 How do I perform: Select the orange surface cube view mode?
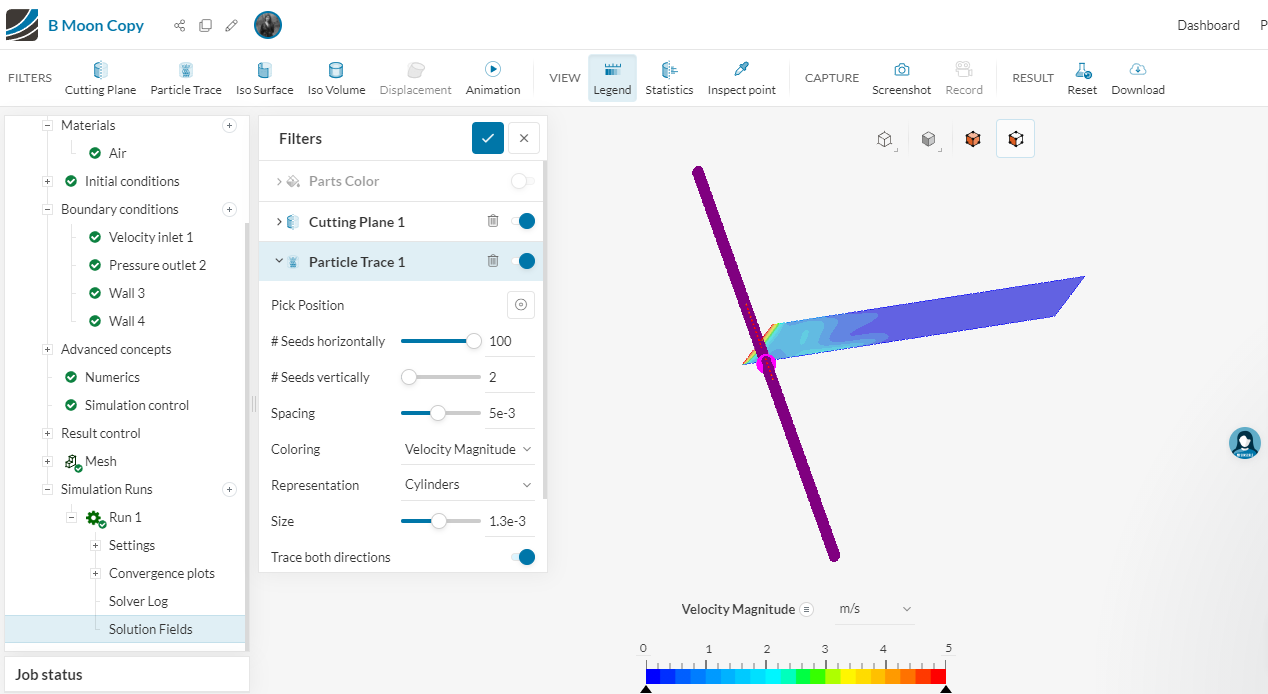[973, 139]
